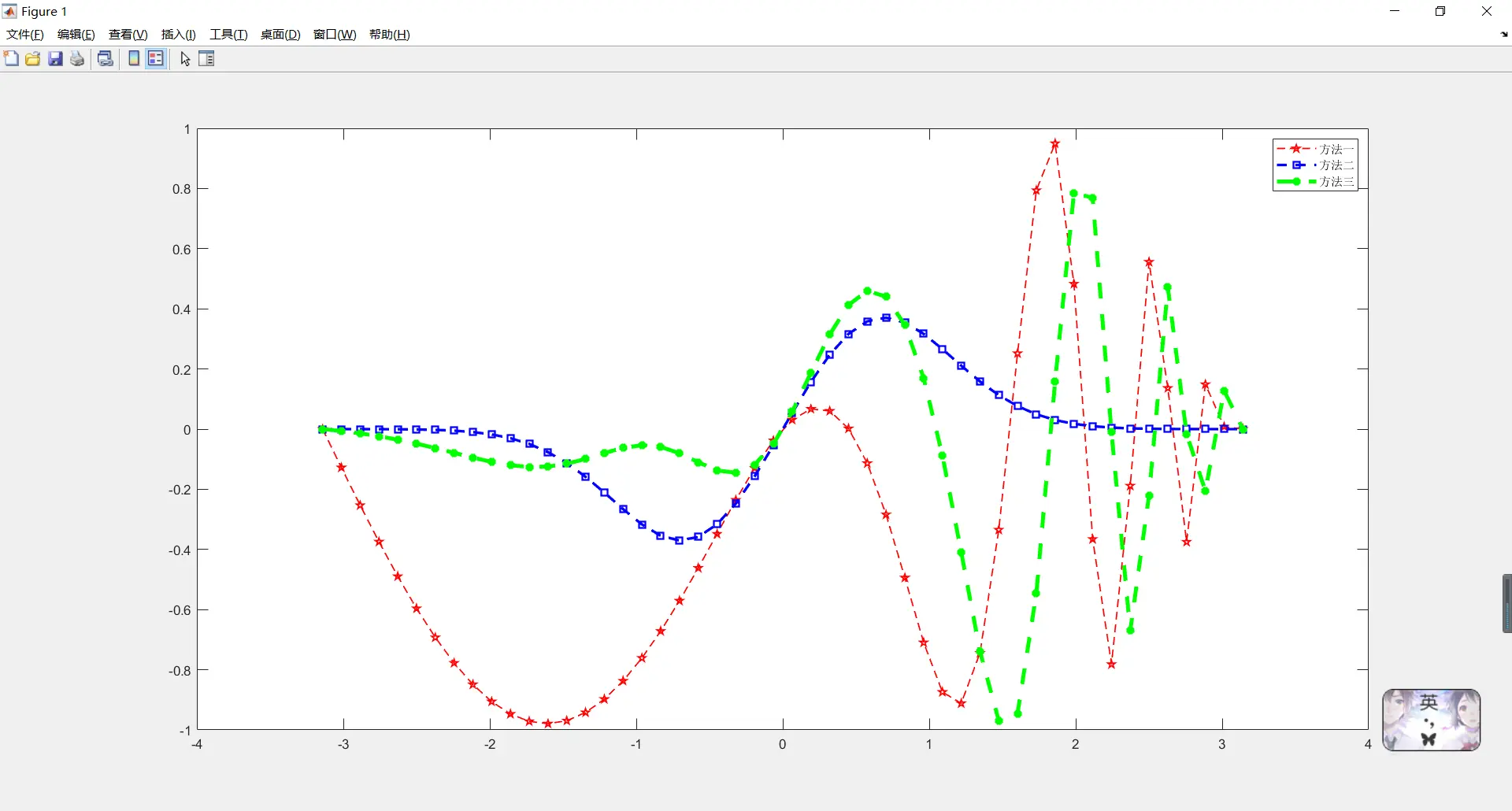This screenshot has height=811, width=1512.
Task: Click the link plot axes icon
Action: (106, 59)
